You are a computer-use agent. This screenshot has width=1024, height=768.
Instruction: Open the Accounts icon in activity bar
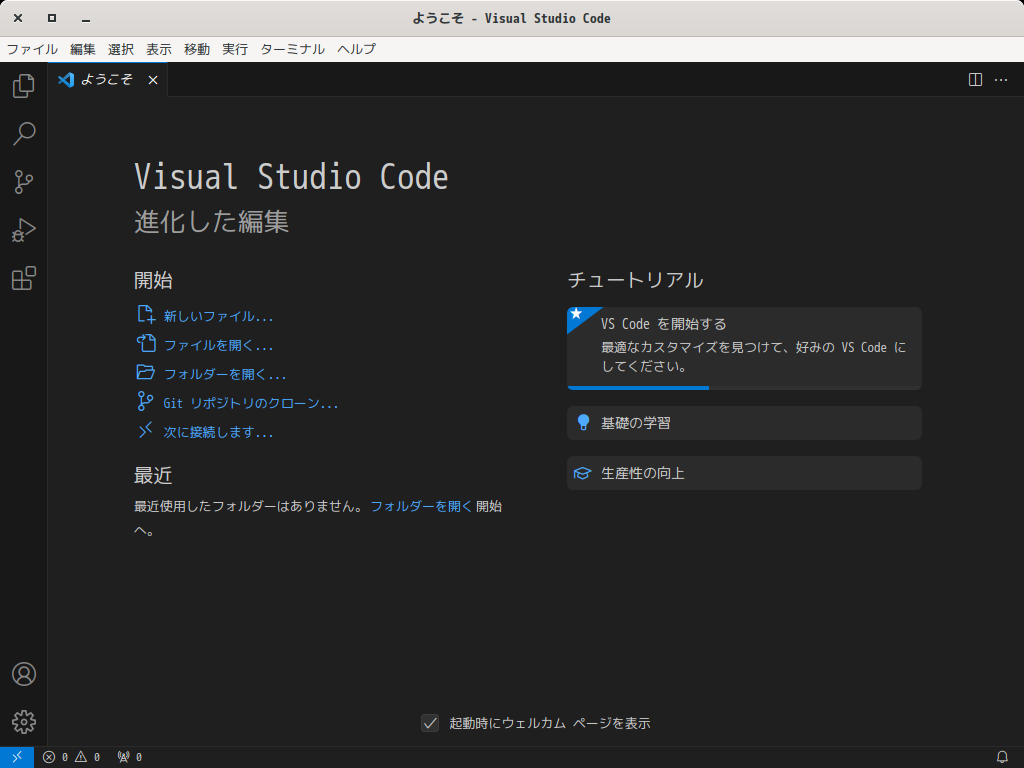coord(24,674)
